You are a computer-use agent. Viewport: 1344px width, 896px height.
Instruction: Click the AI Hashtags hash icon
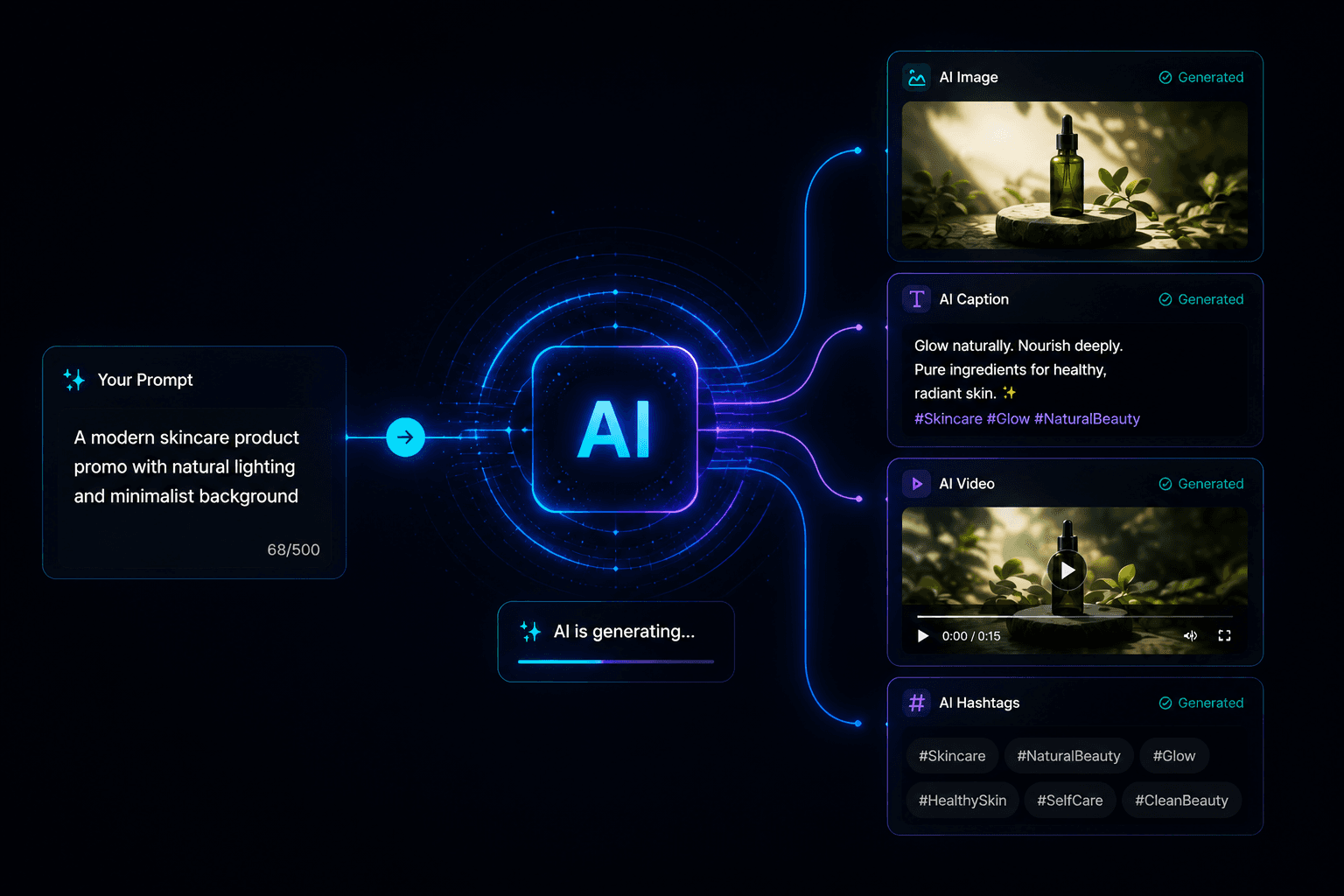tap(916, 703)
